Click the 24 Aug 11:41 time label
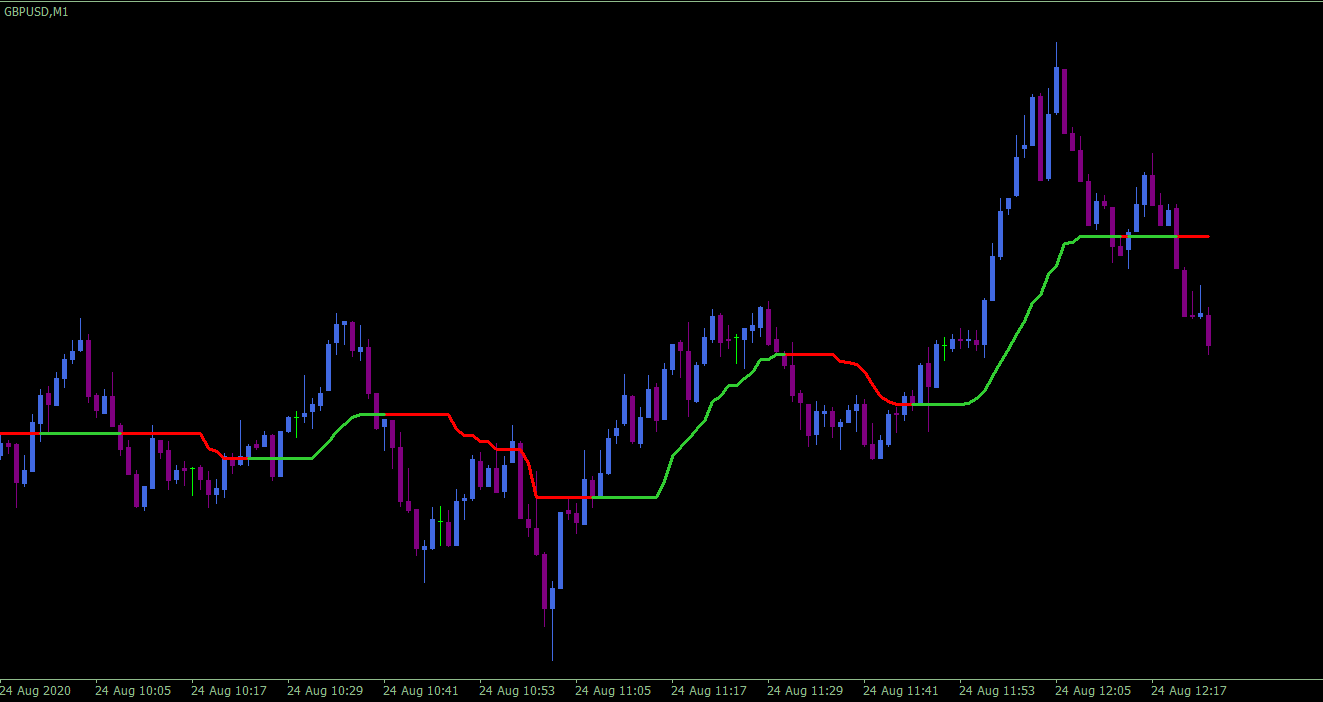 pos(901,690)
